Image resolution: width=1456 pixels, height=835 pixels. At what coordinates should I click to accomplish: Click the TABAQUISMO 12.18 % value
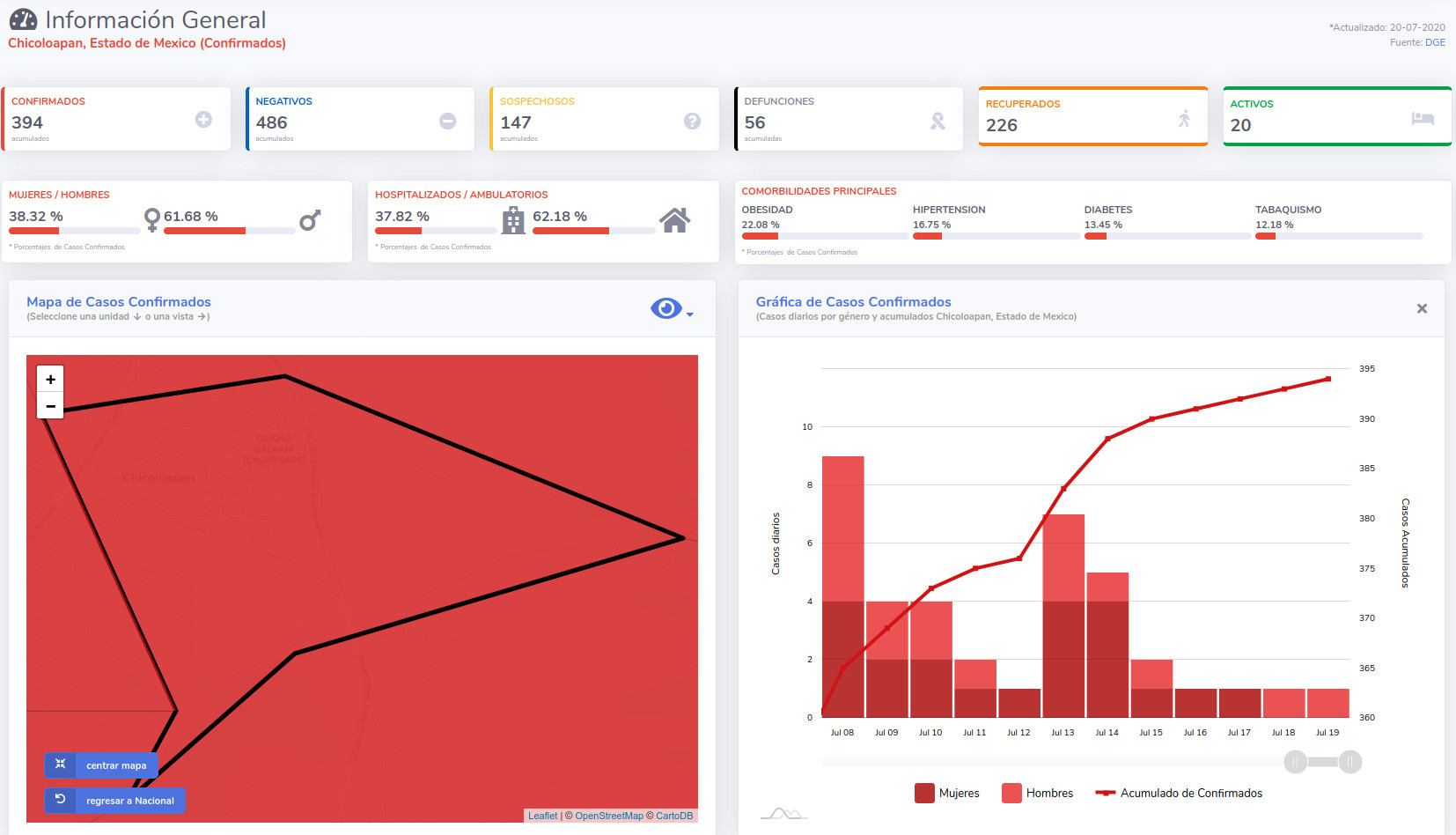(x=1275, y=225)
